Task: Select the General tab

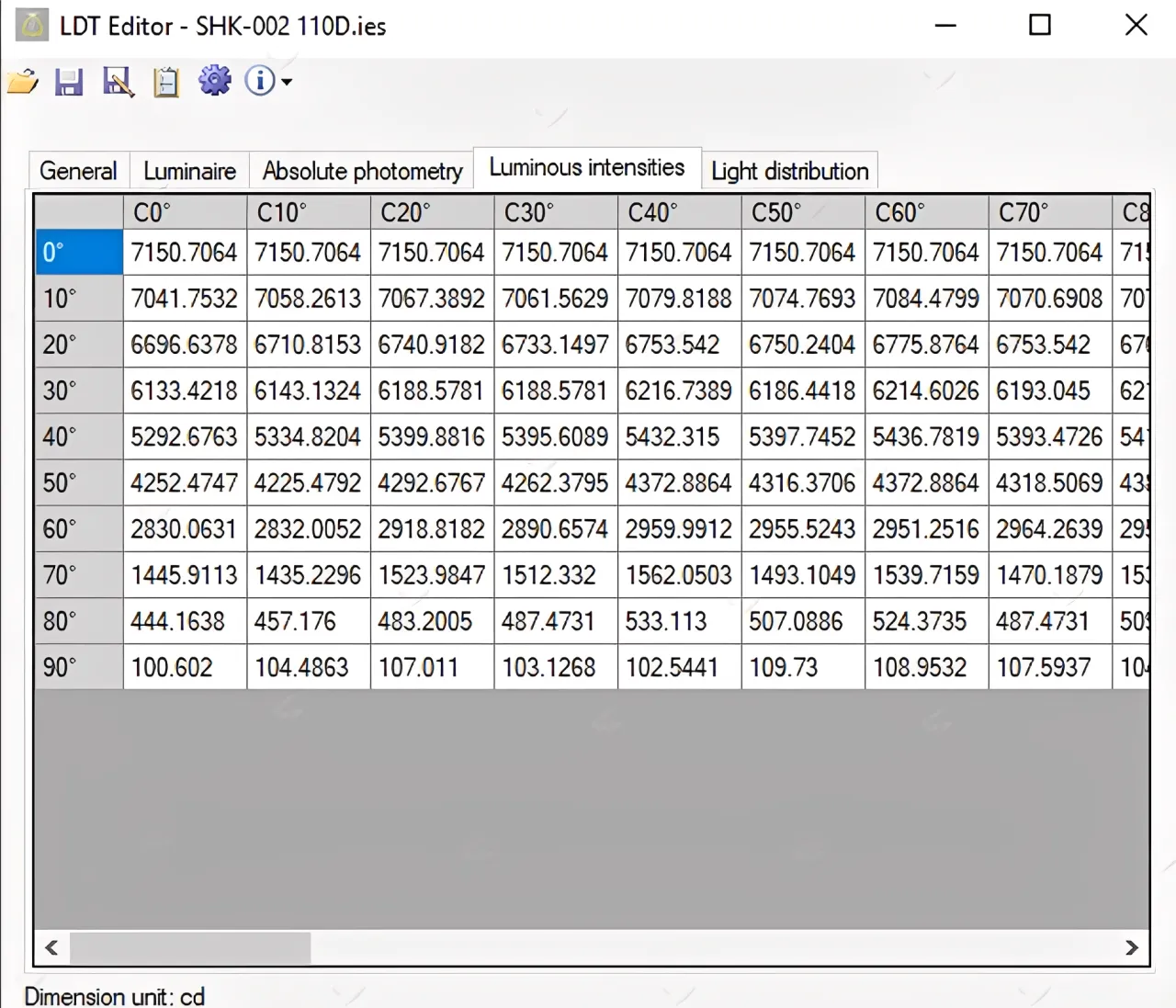Action: tap(77, 171)
